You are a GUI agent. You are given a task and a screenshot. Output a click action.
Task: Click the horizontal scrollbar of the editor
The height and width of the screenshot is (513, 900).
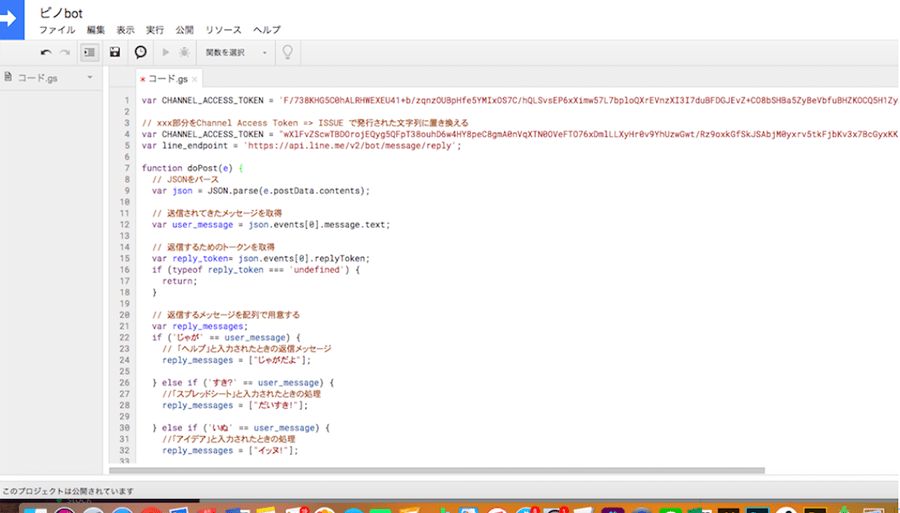pos(437,471)
